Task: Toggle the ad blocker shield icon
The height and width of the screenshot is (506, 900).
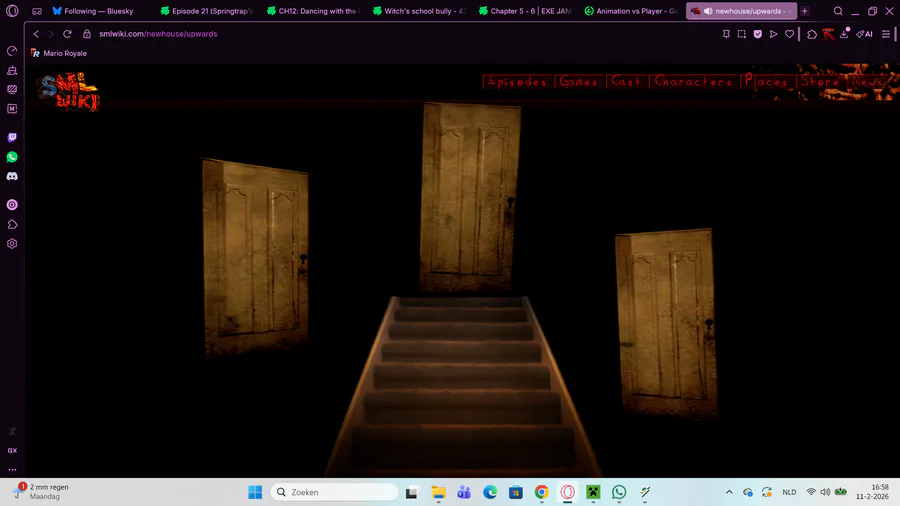Action: pos(758,34)
